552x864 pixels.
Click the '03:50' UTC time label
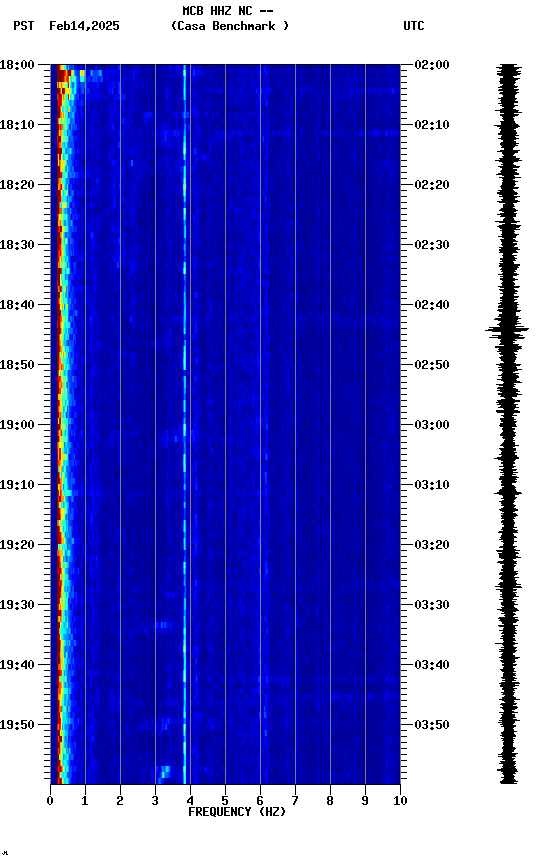point(432,725)
